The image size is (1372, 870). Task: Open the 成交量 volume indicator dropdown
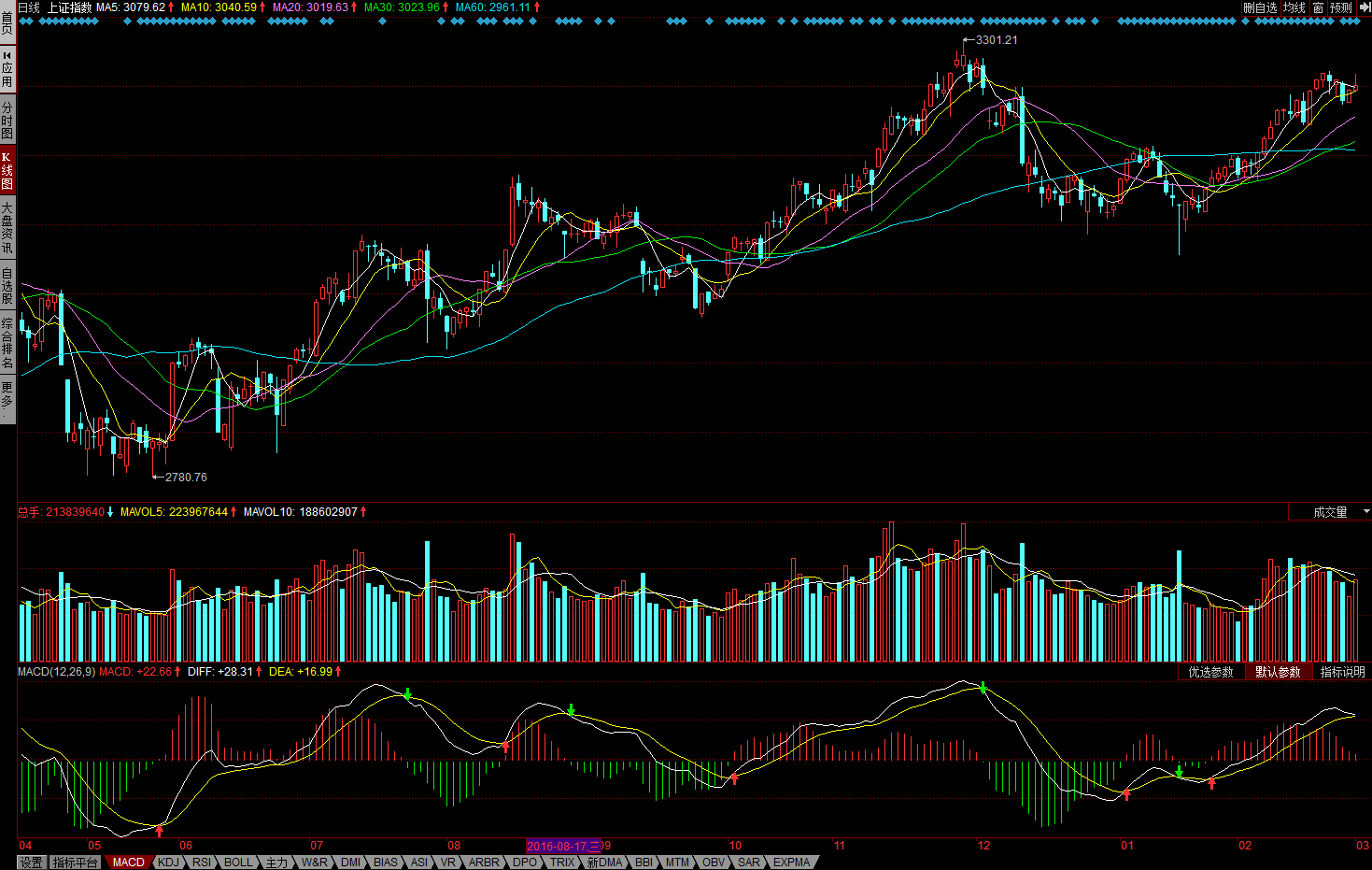pos(1330,512)
